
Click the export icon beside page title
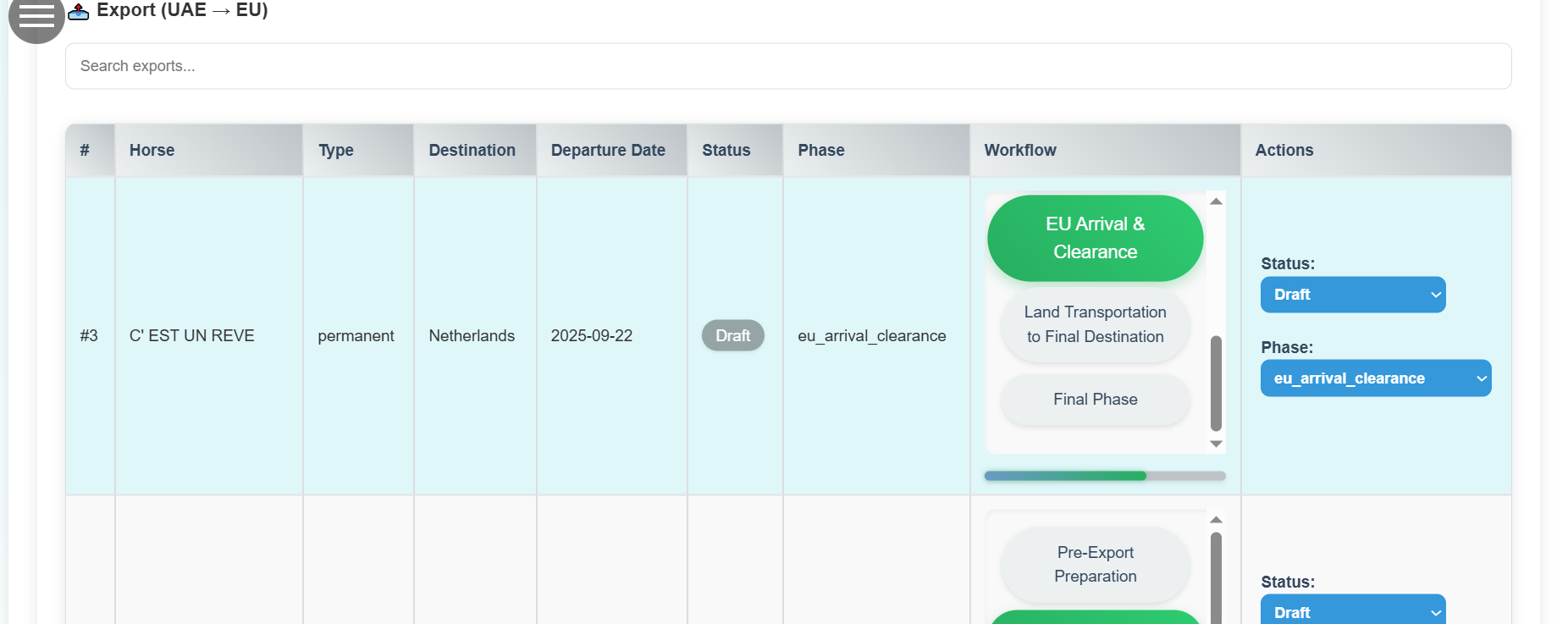(79, 11)
